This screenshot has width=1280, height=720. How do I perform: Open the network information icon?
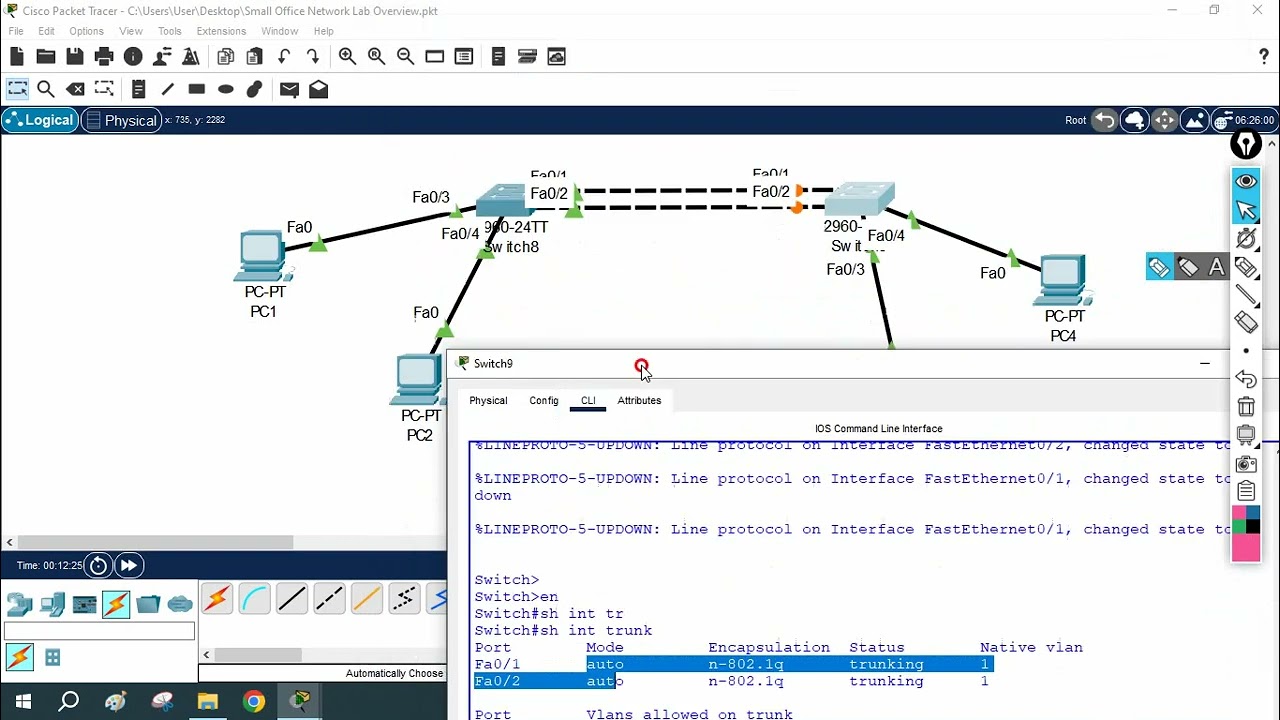coord(133,57)
